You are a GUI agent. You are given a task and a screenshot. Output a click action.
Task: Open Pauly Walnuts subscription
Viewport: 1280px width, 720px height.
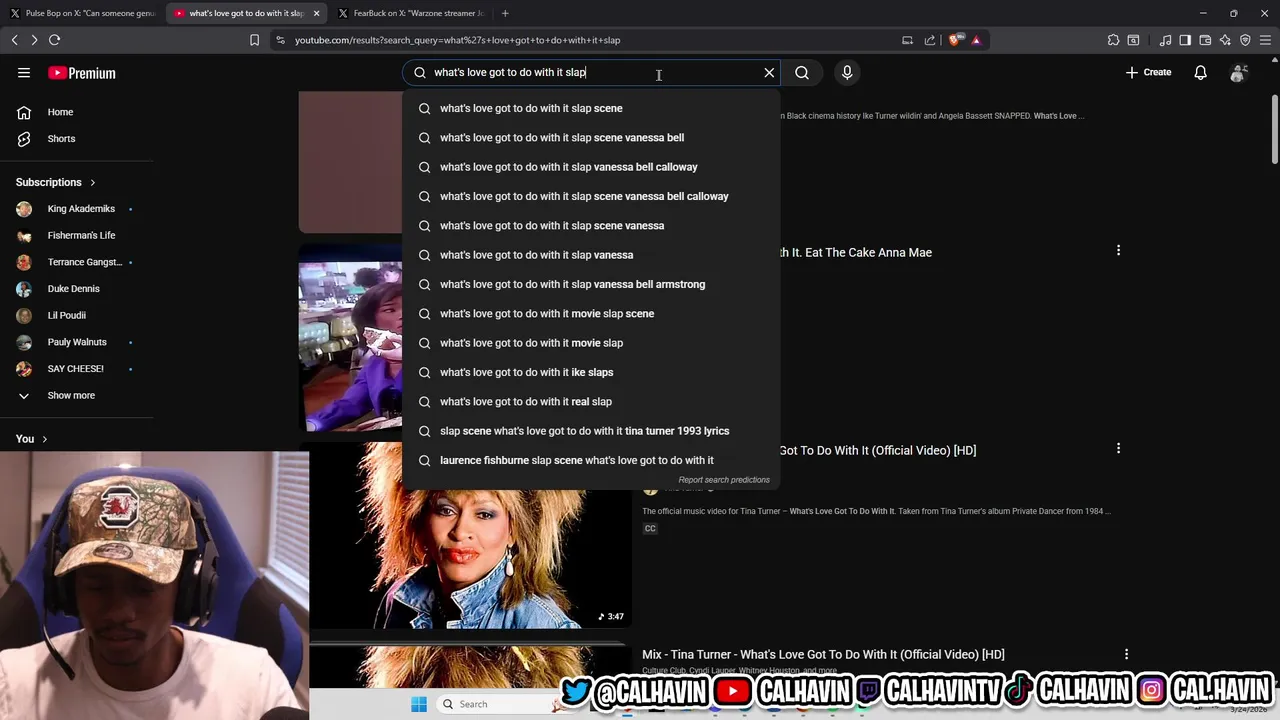(76, 342)
